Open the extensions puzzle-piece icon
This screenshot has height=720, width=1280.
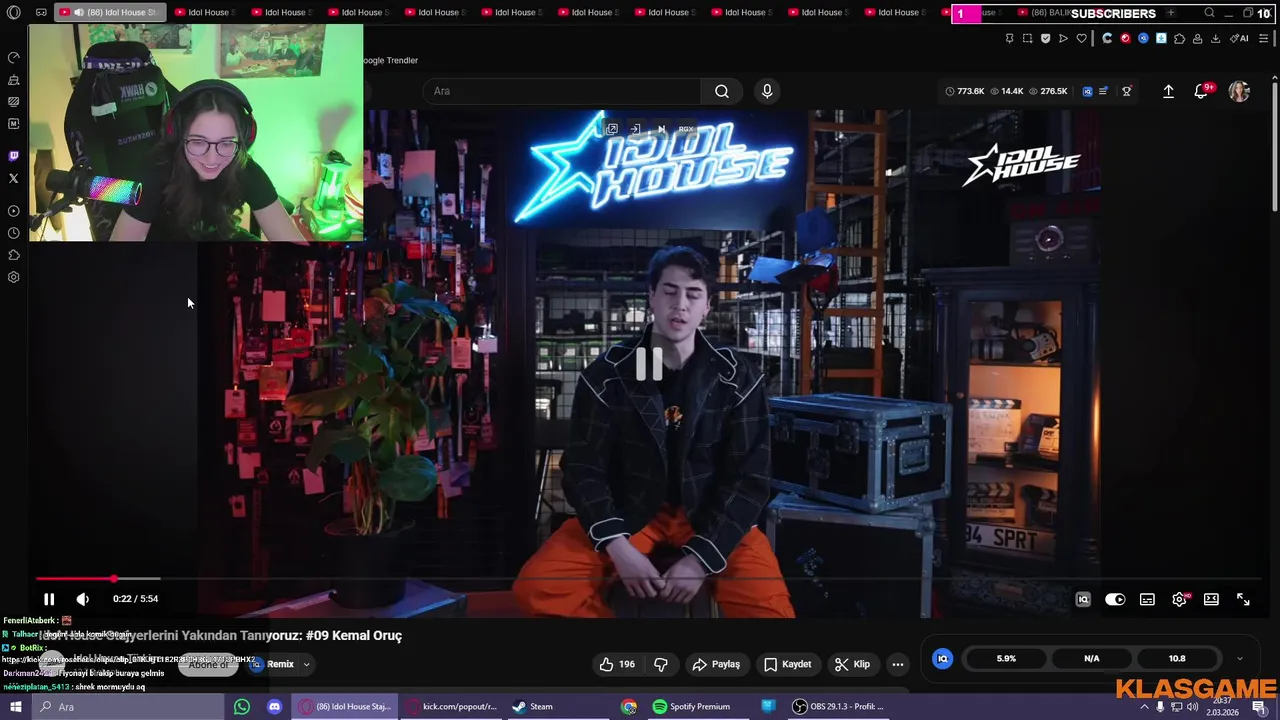1179,39
